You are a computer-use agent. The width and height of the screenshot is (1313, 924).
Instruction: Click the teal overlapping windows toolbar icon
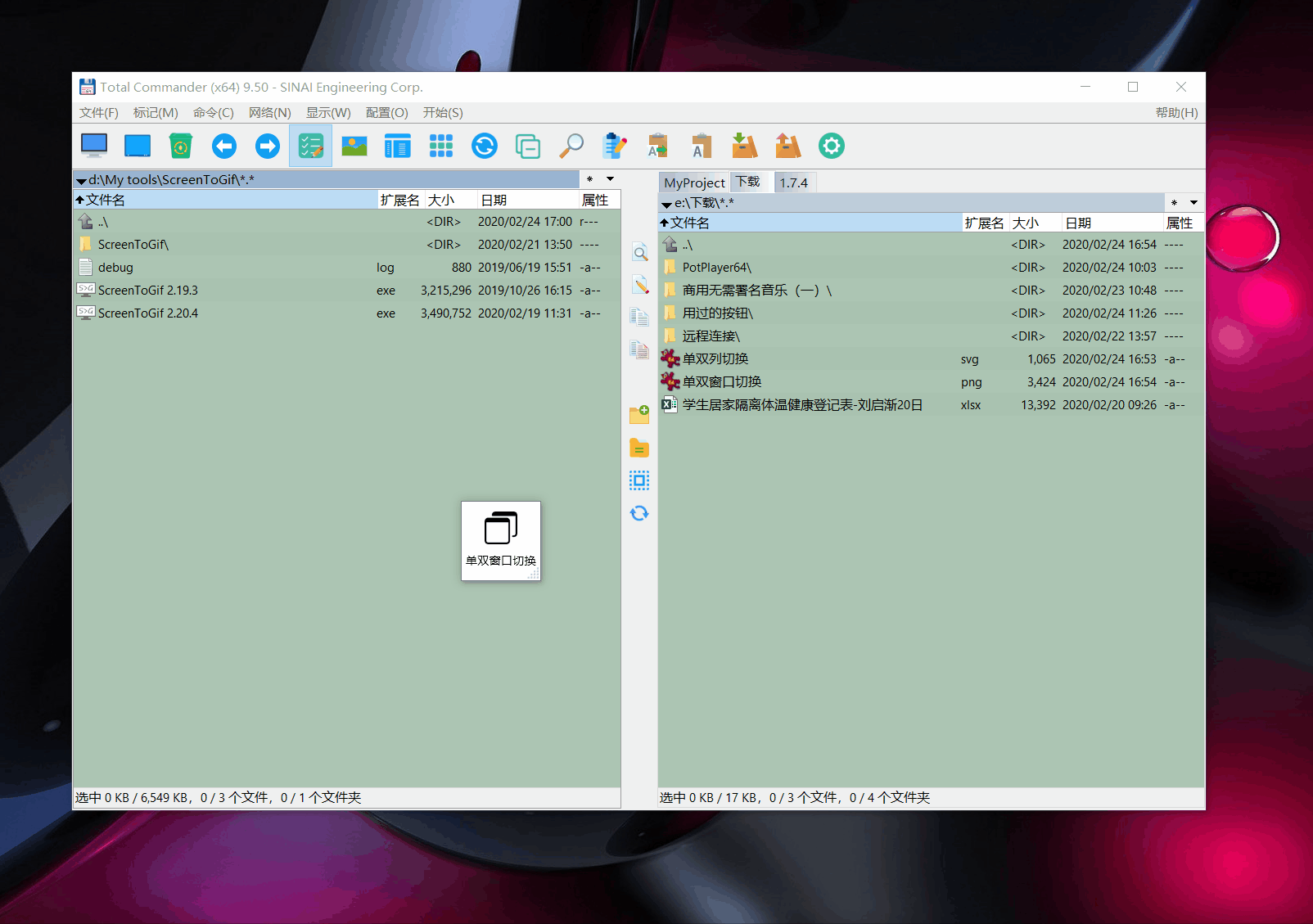point(528,146)
